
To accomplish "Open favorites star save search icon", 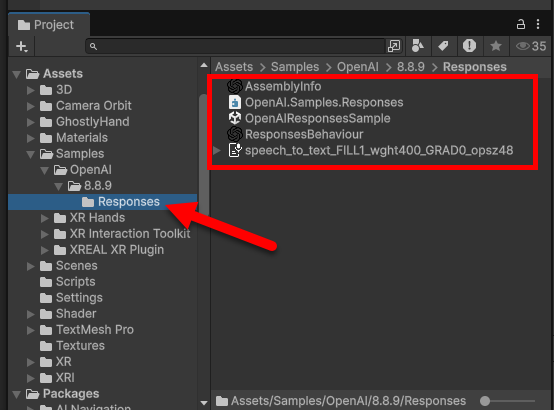I will tap(496, 46).
